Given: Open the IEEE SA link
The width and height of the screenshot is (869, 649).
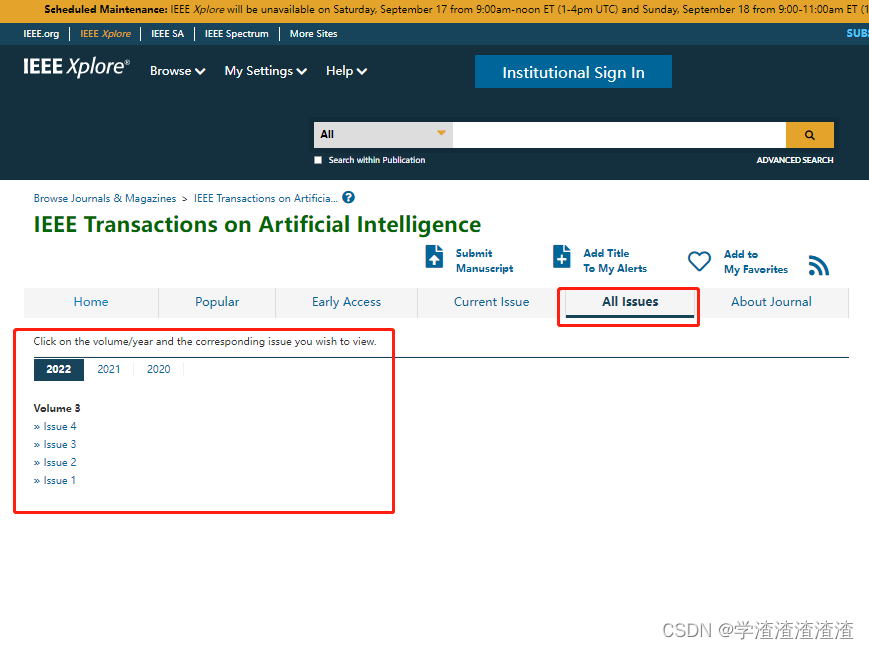Looking at the screenshot, I should 167,34.
